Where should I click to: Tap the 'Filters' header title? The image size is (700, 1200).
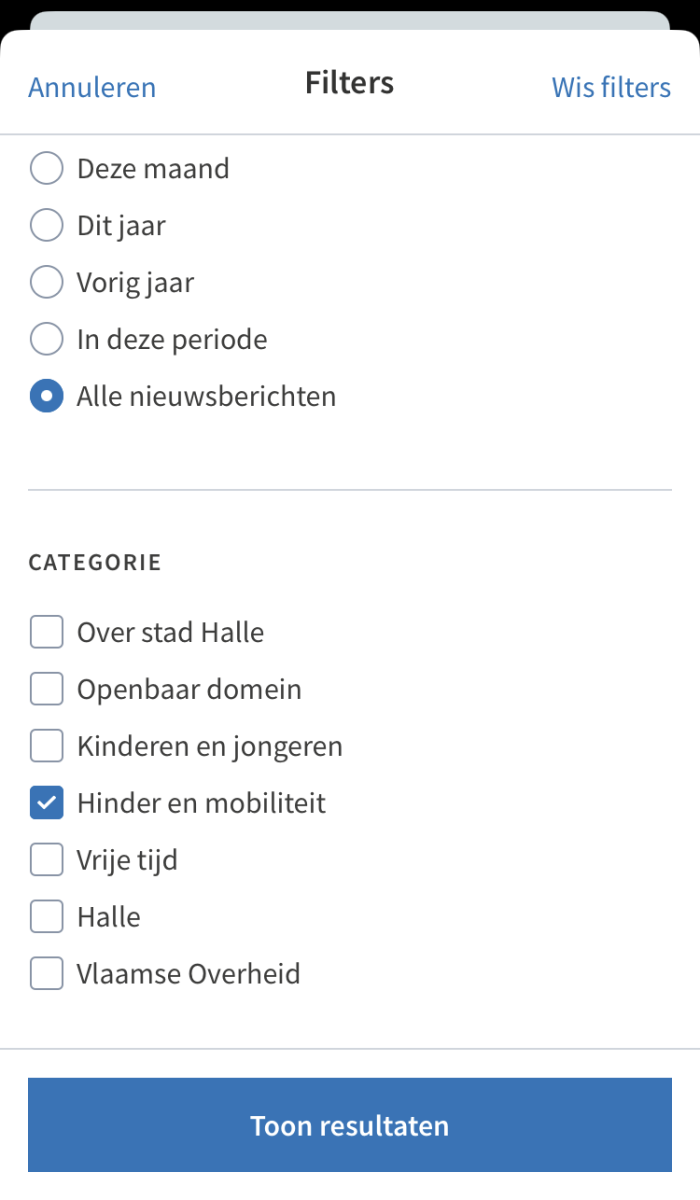click(349, 83)
